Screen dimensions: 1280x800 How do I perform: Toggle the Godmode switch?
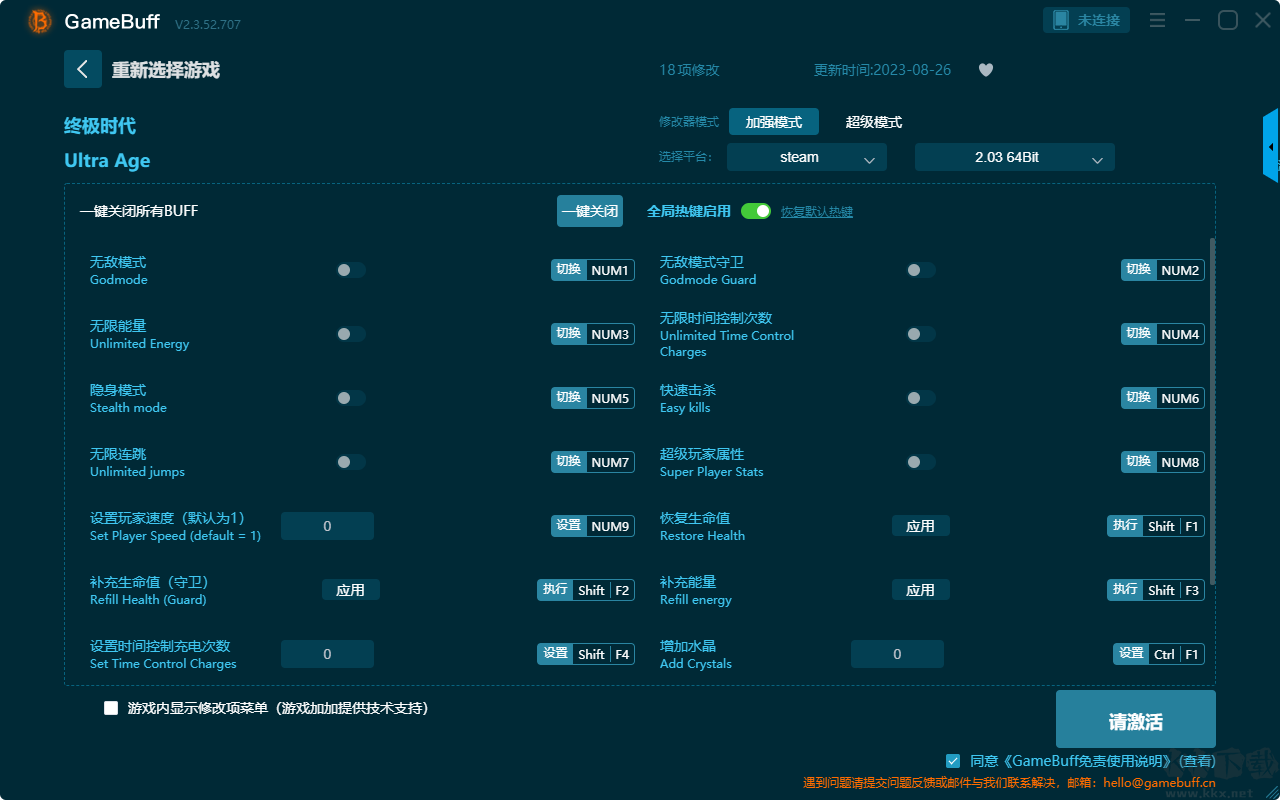point(351,270)
